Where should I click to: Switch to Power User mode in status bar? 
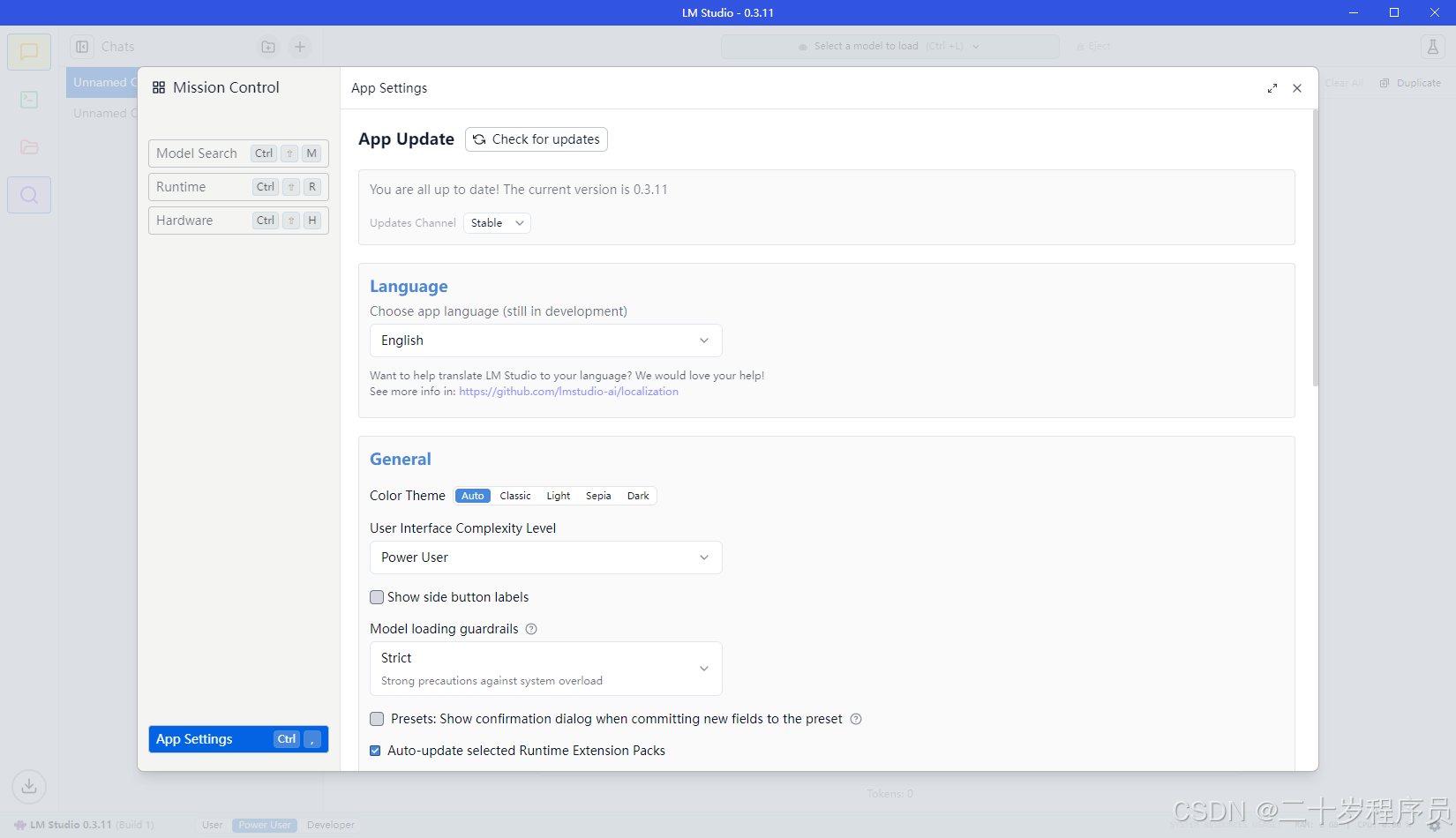coord(265,826)
